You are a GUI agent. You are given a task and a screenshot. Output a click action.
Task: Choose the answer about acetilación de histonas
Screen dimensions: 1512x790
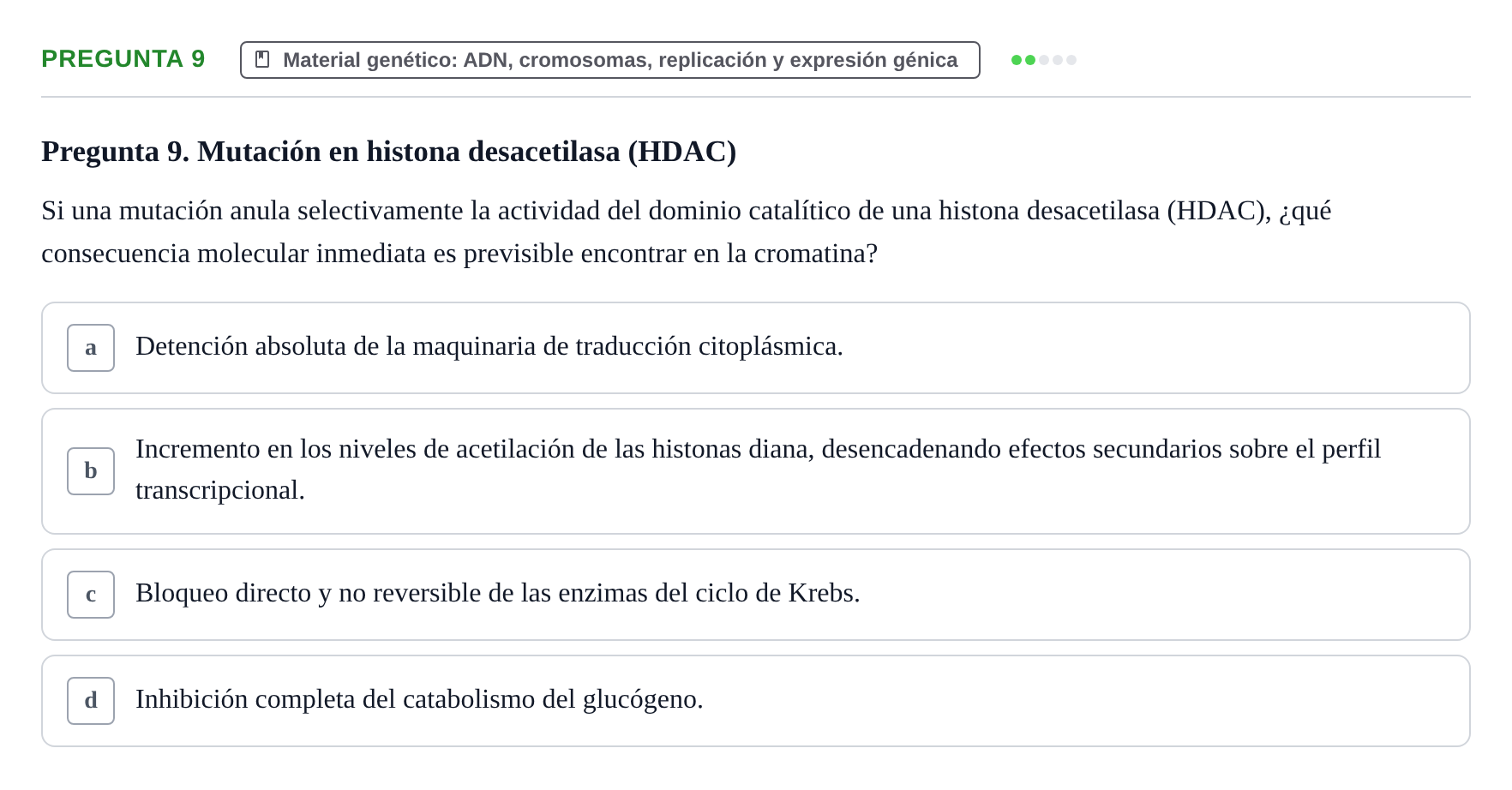click(756, 471)
